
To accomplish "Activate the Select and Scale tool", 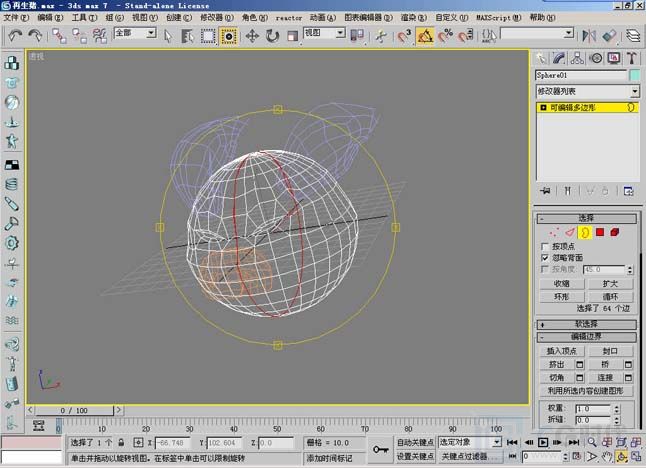I will coord(293,36).
